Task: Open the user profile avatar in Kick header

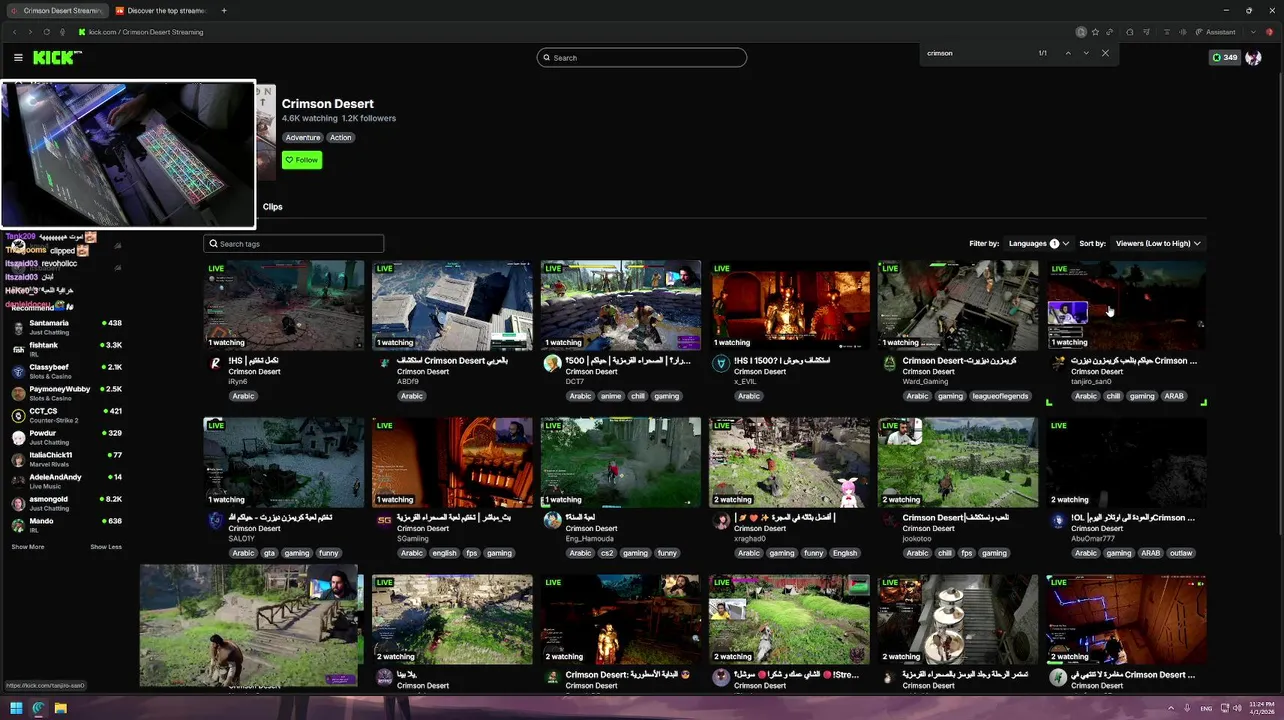Action: [1253, 57]
